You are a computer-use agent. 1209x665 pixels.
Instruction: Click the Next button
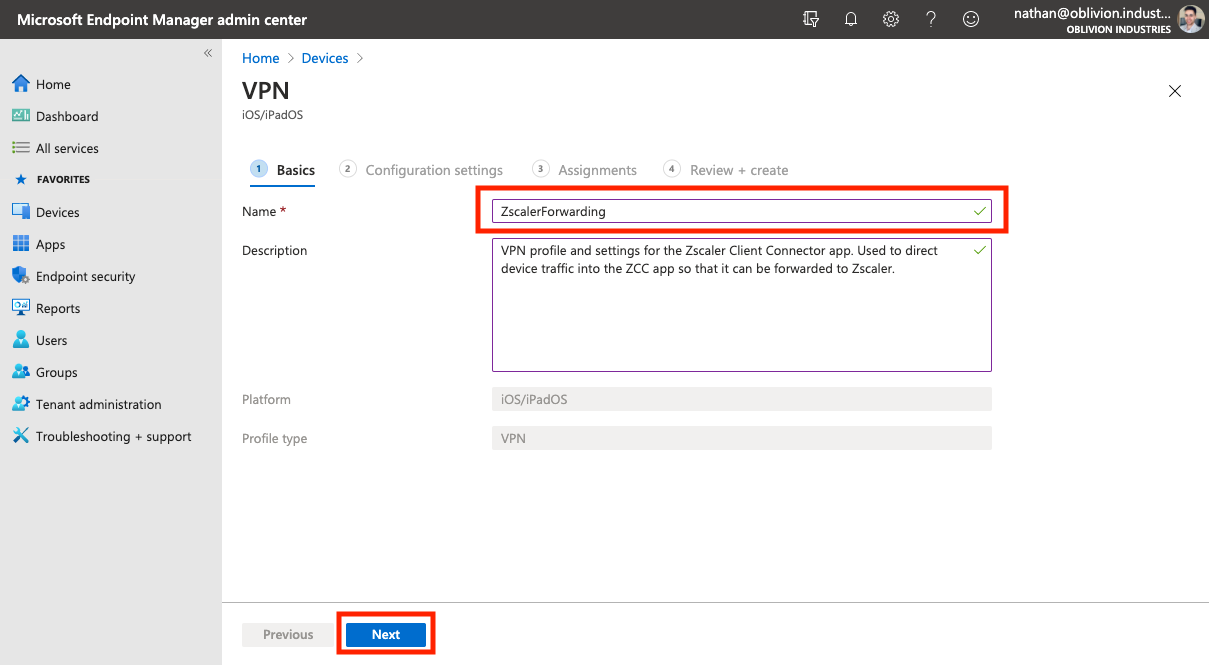pyautogui.click(x=386, y=634)
